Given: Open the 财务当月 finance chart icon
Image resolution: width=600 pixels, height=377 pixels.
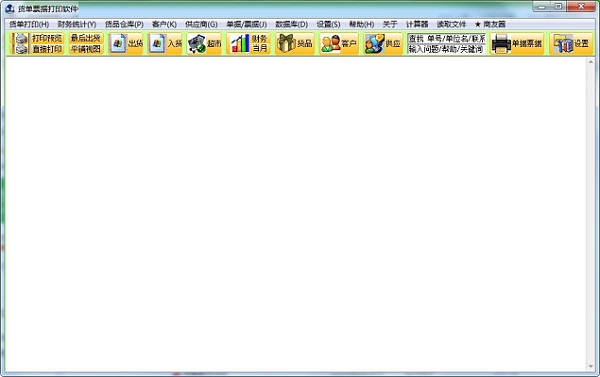Looking at the screenshot, I should 248,43.
